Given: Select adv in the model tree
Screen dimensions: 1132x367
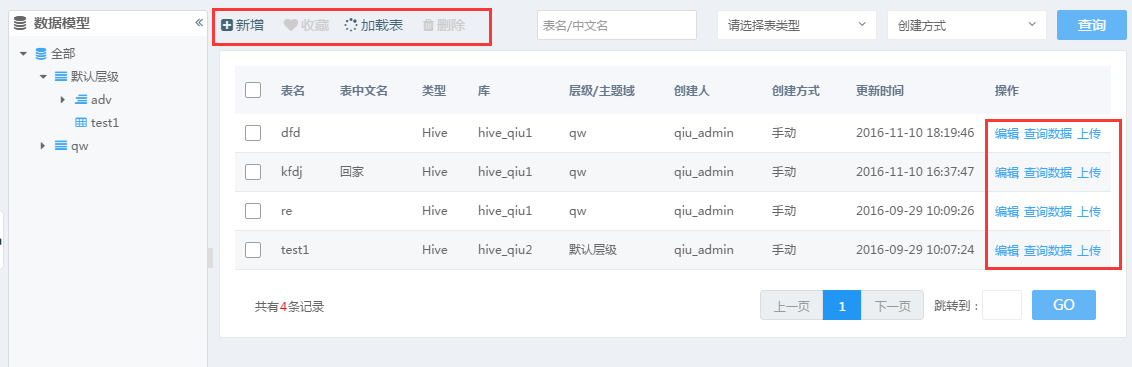Looking at the screenshot, I should 101,99.
